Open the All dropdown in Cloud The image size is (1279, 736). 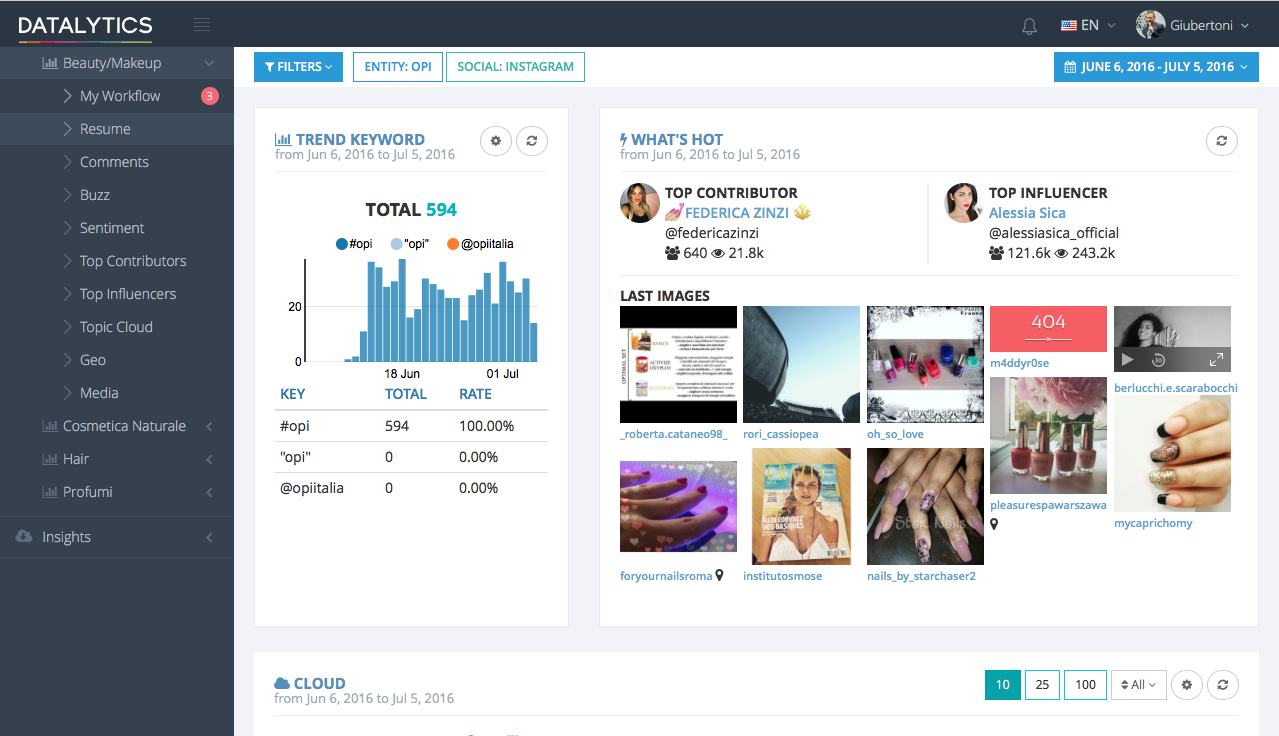1138,685
